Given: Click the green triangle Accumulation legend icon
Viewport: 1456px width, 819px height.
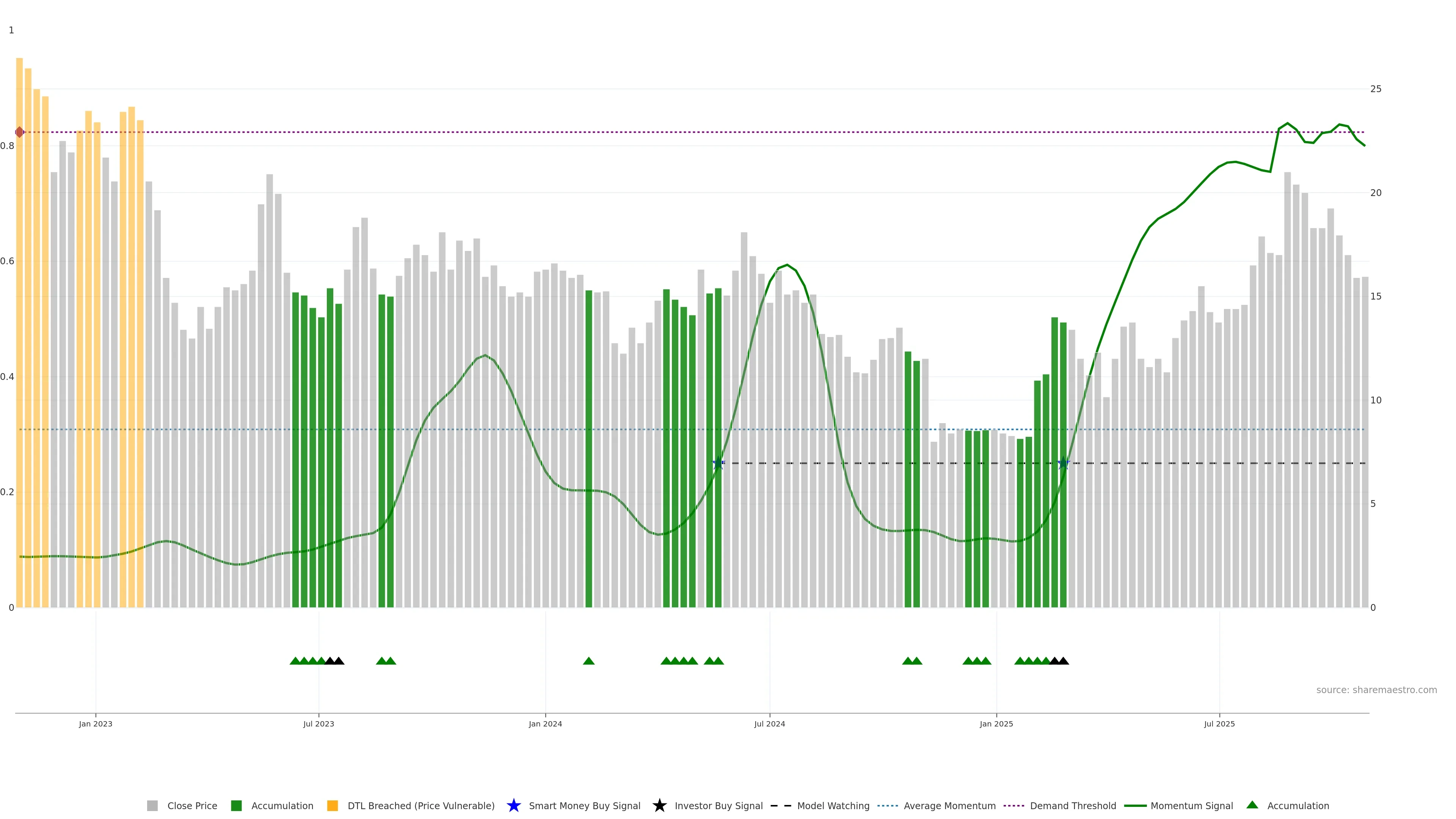Looking at the screenshot, I should click(x=1252, y=805).
